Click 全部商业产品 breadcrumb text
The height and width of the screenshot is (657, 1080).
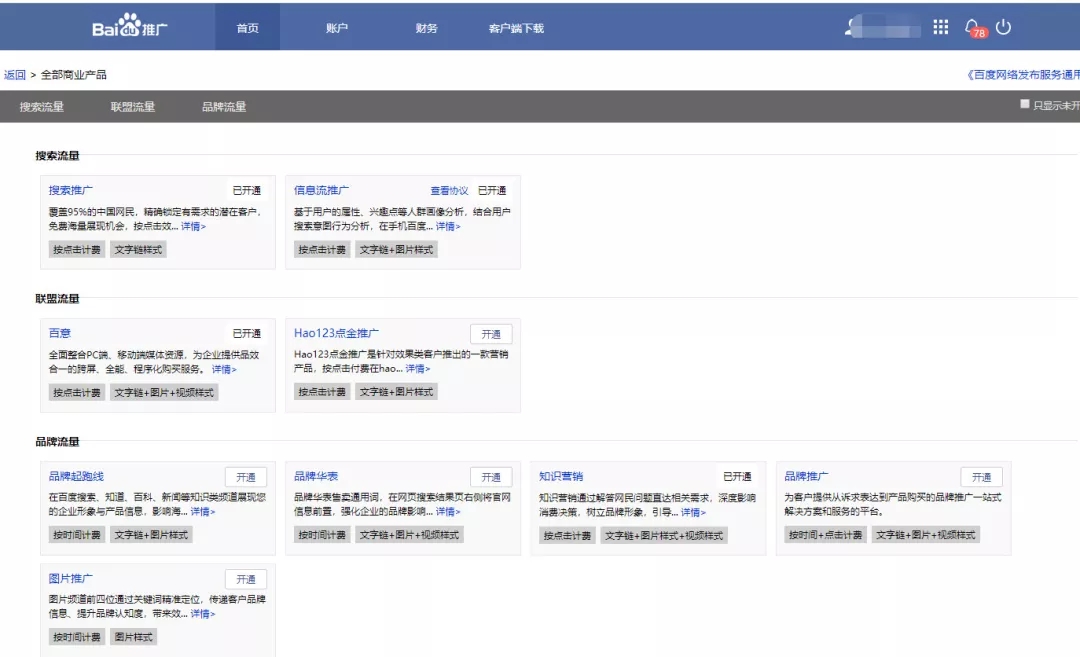pos(74,75)
